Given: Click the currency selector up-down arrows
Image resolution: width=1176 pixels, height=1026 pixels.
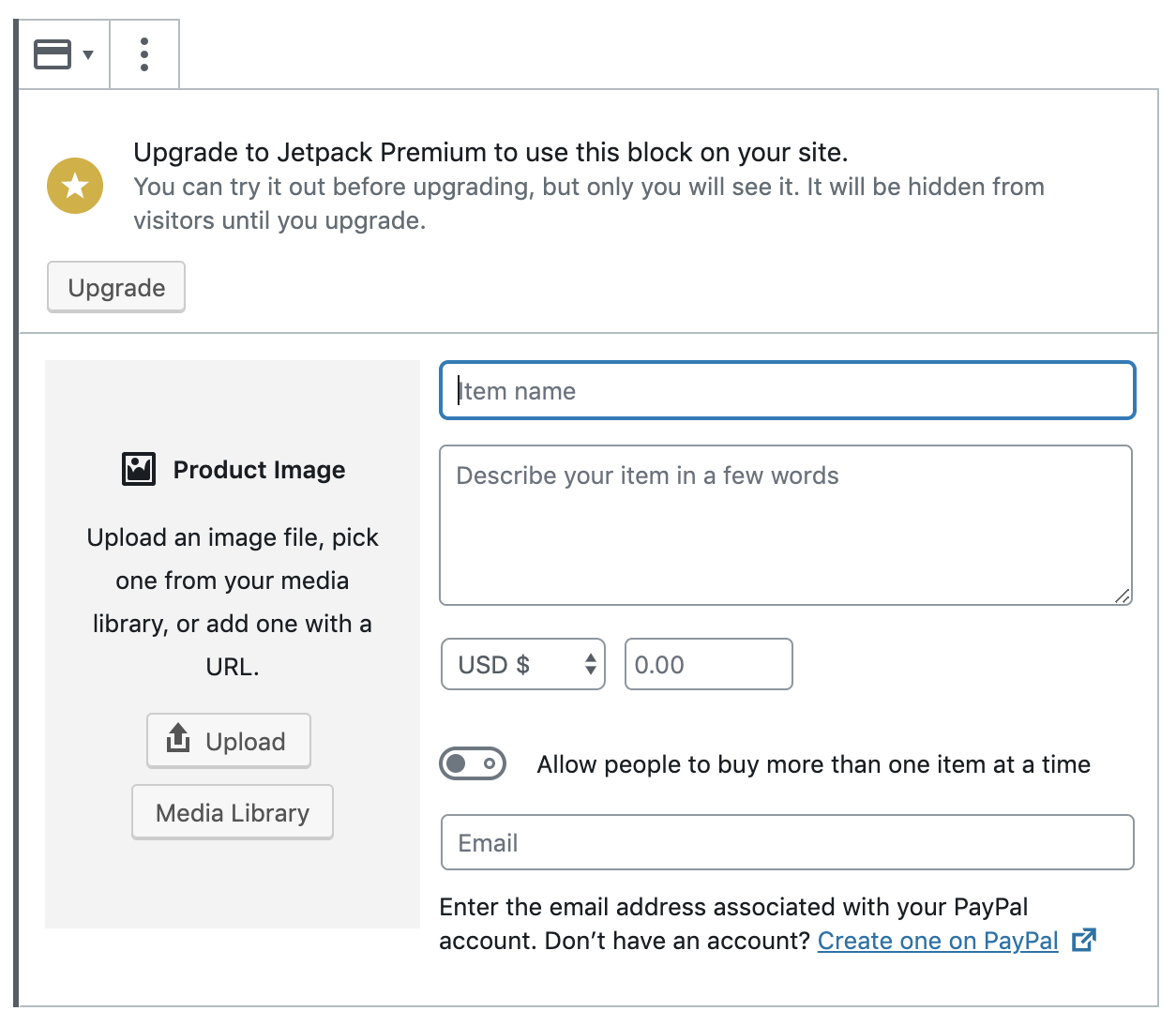Looking at the screenshot, I should [x=591, y=664].
